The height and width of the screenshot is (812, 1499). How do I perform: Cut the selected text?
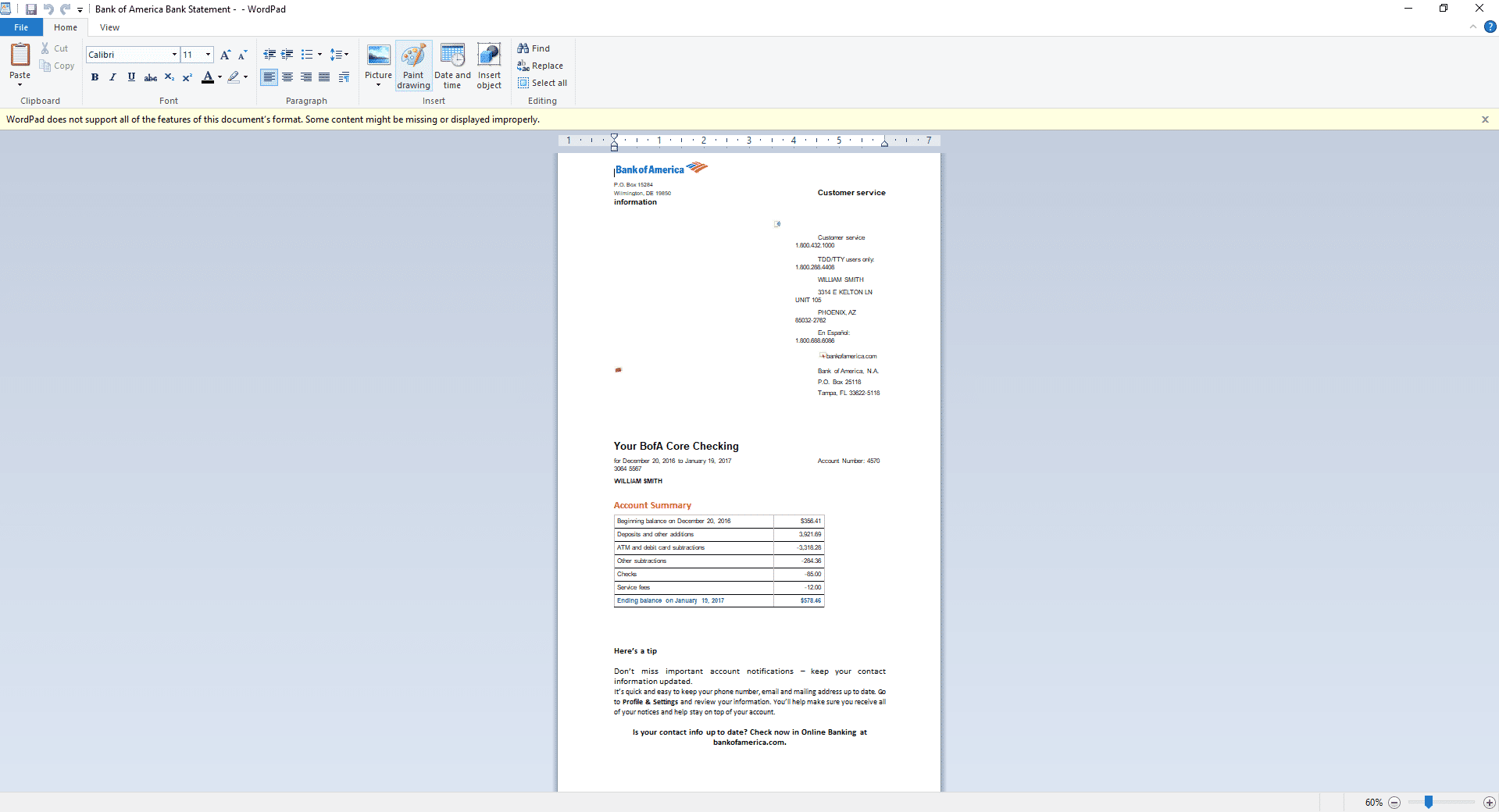pos(55,48)
